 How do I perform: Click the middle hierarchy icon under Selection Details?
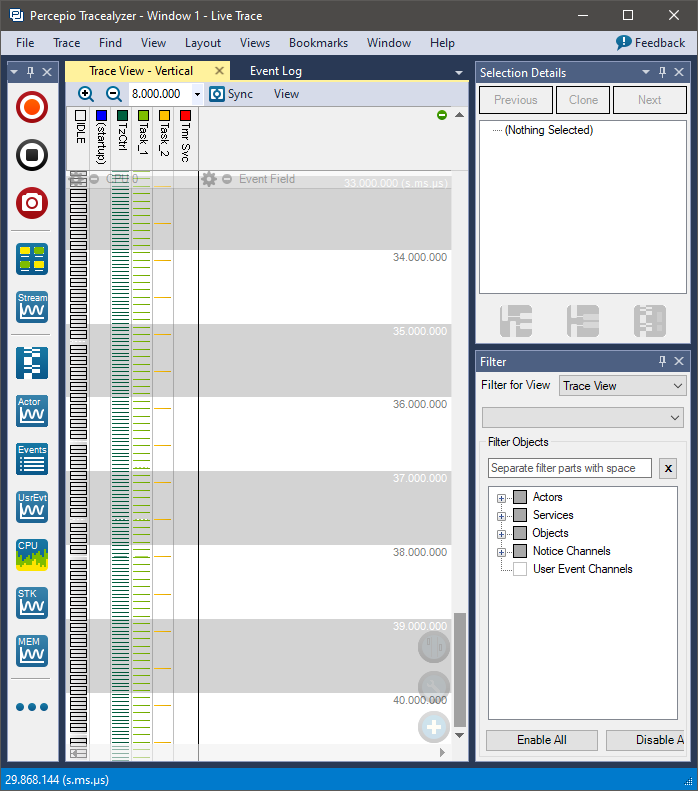click(583, 321)
